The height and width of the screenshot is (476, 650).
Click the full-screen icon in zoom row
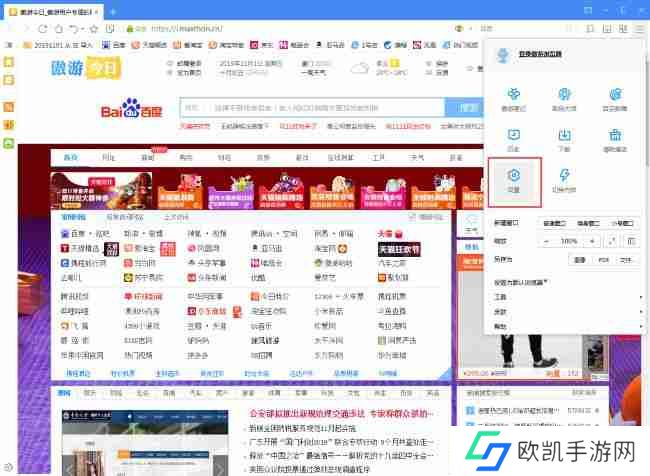(612, 241)
